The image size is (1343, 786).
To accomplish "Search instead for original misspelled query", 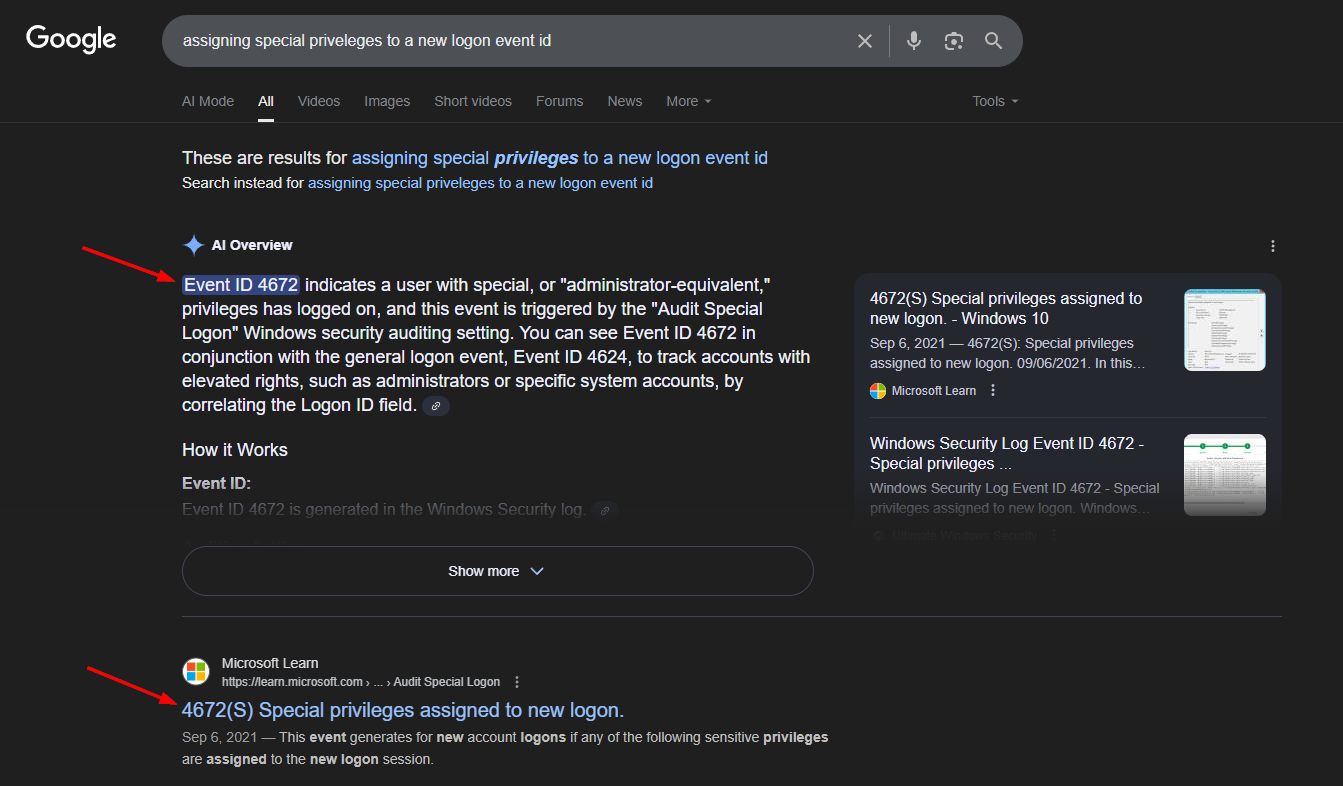I will point(480,183).
